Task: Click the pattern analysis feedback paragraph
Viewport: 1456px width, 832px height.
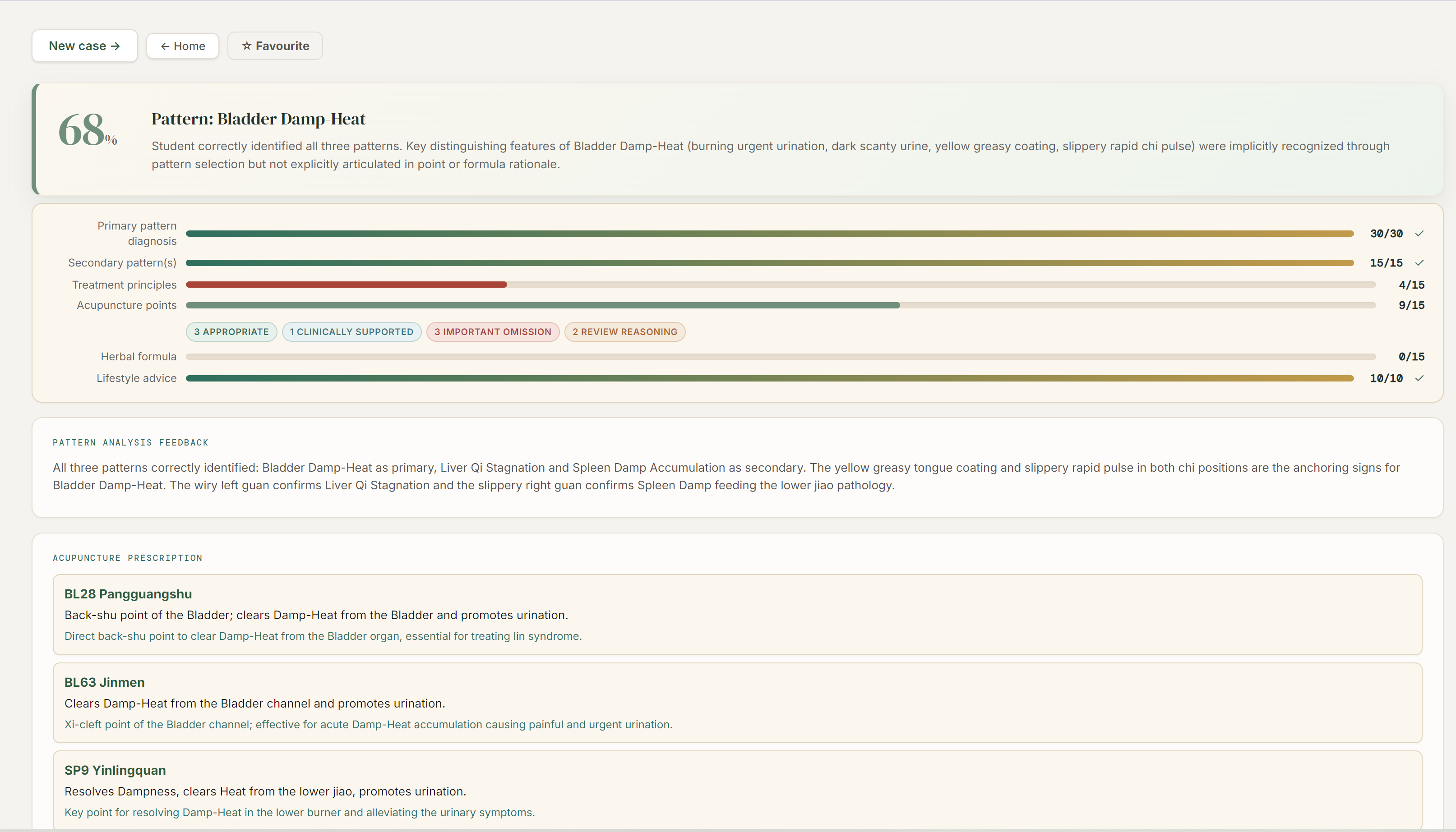Action: tap(726, 477)
